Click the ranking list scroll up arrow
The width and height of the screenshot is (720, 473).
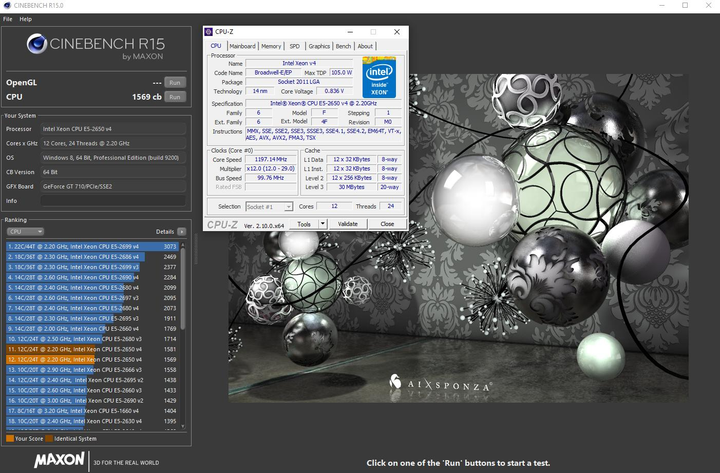183,245
